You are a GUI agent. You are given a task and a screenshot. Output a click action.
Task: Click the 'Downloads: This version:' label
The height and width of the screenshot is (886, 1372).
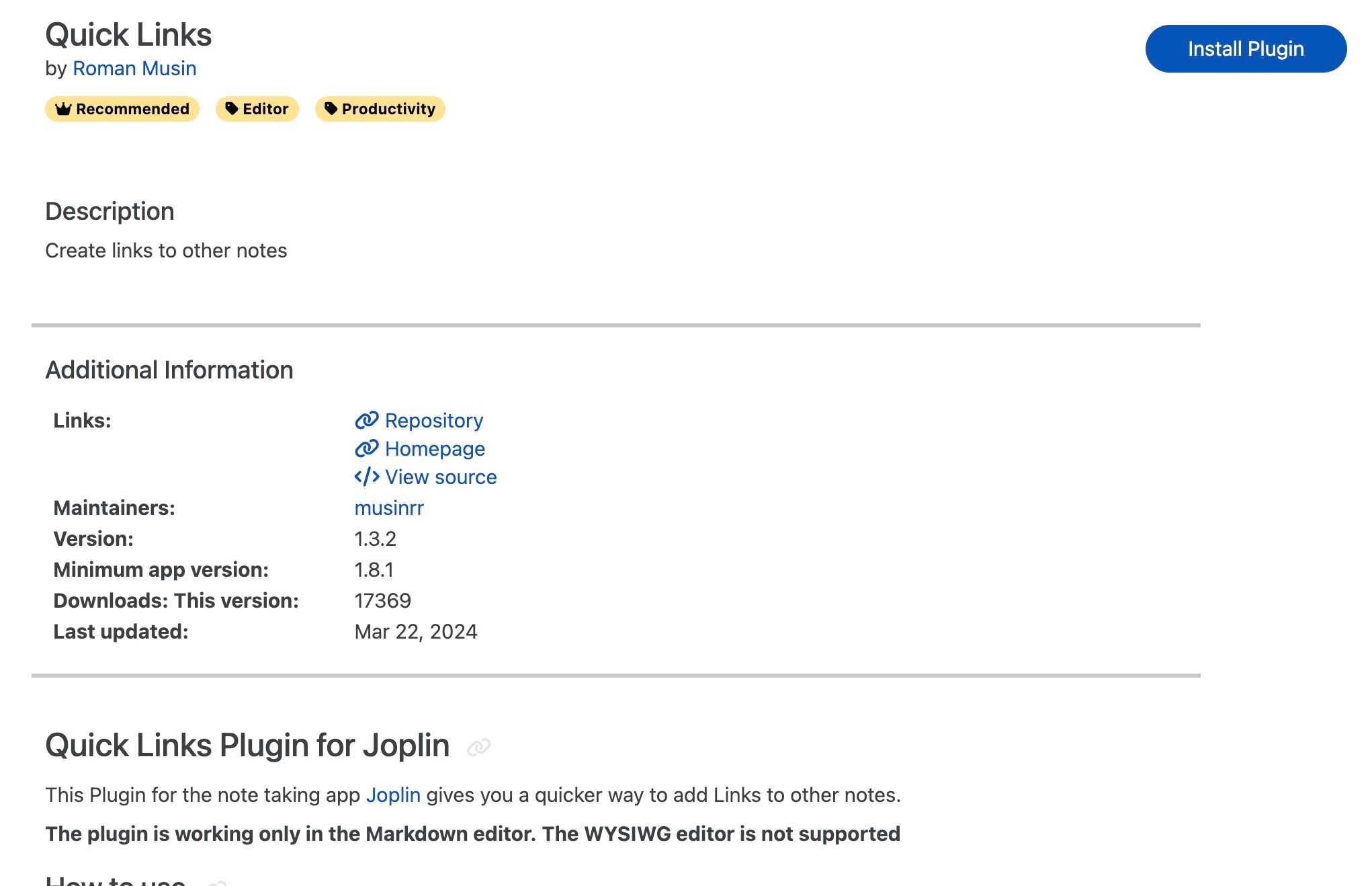[176, 600]
